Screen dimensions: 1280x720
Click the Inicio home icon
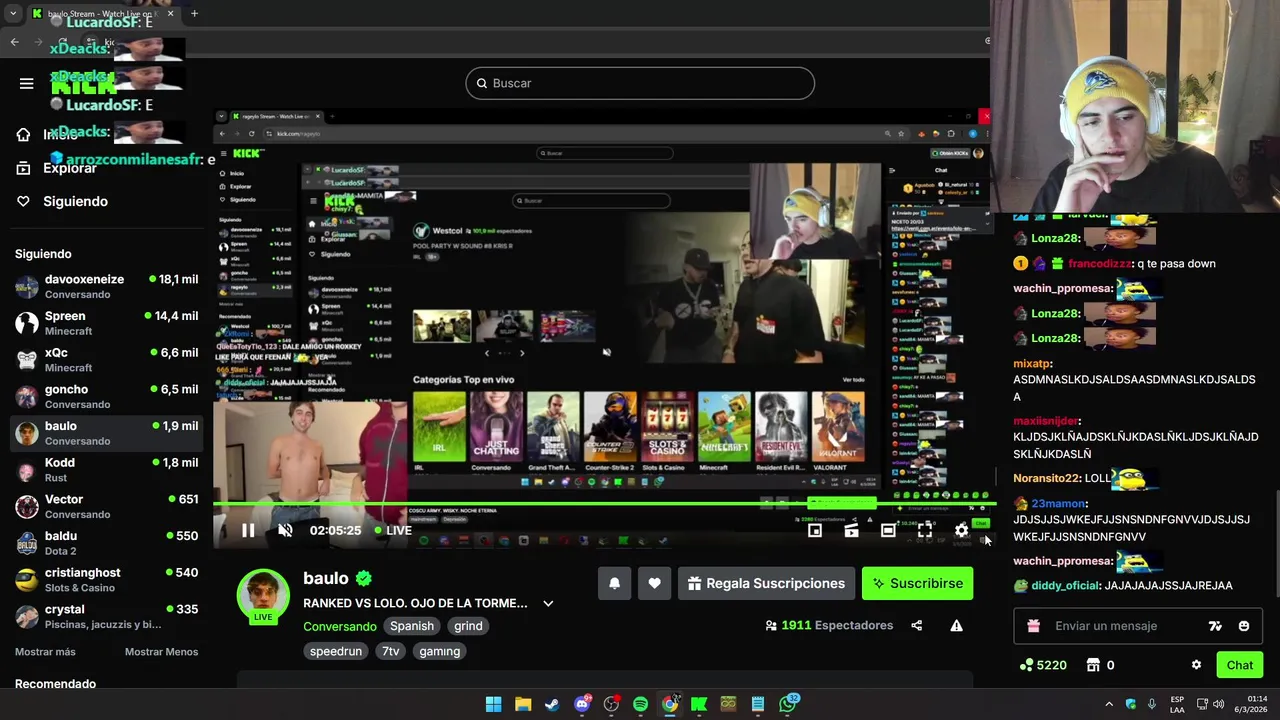(23, 135)
